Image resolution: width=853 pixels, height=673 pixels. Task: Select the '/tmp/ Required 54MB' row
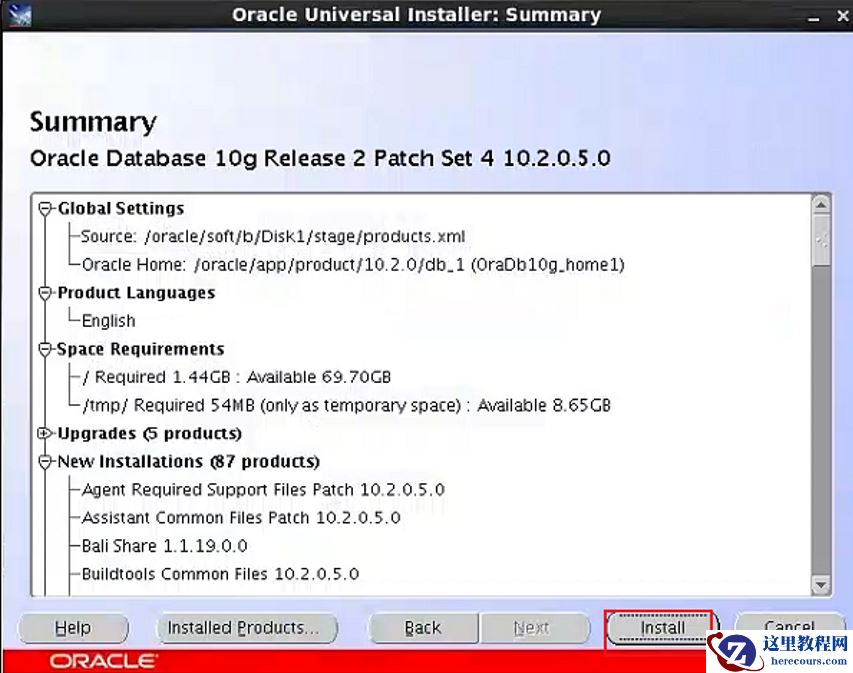click(347, 405)
